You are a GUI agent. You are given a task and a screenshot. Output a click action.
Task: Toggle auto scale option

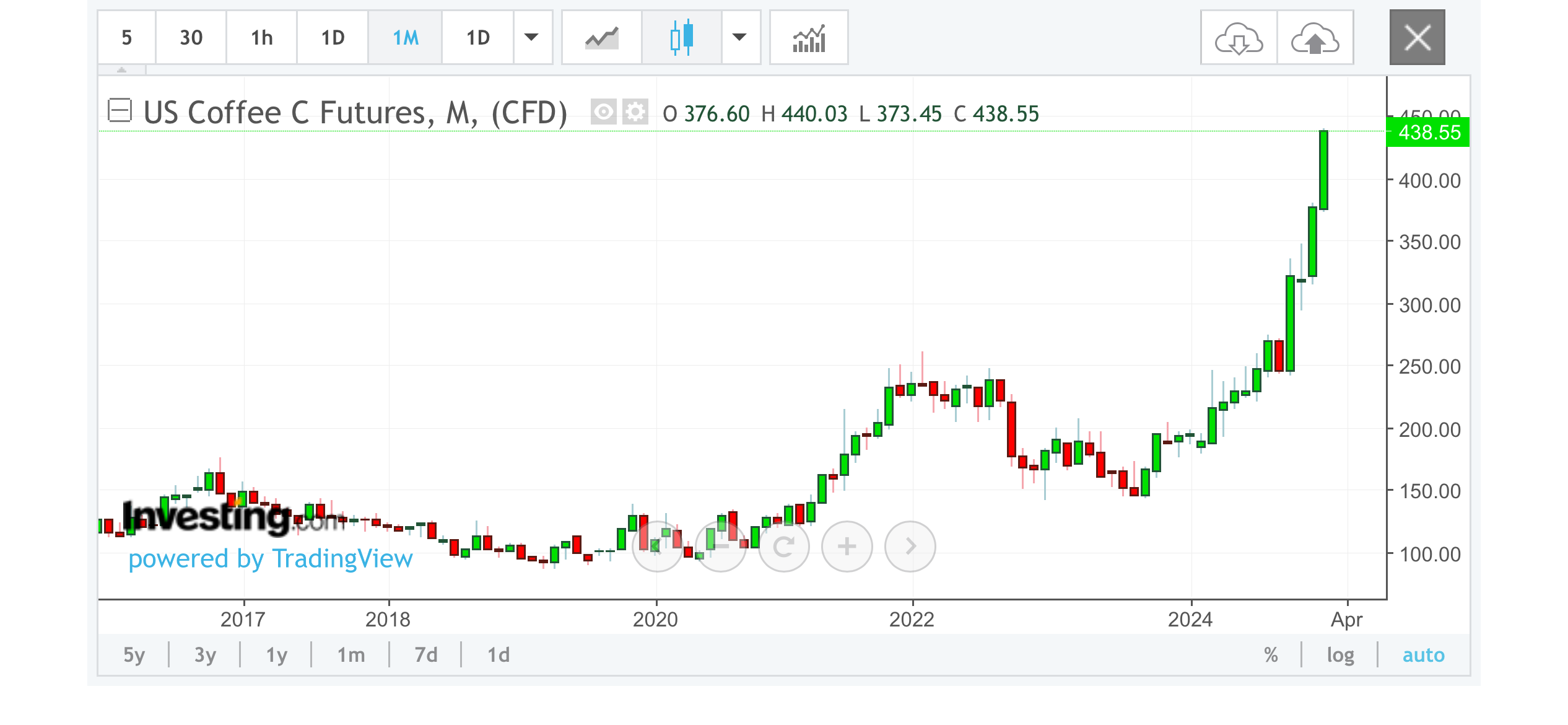pyautogui.click(x=1423, y=655)
